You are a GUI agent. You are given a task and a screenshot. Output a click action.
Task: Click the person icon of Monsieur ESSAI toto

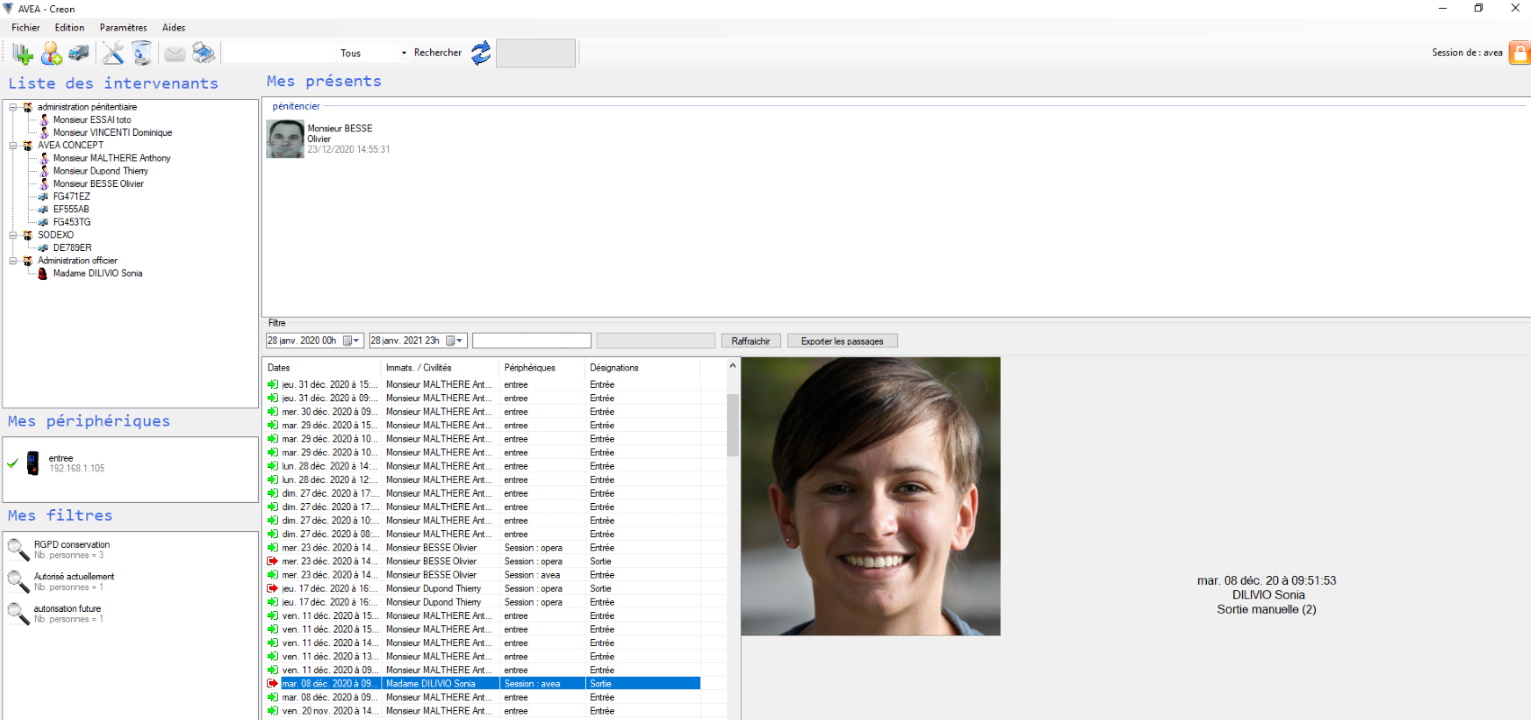pos(44,120)
